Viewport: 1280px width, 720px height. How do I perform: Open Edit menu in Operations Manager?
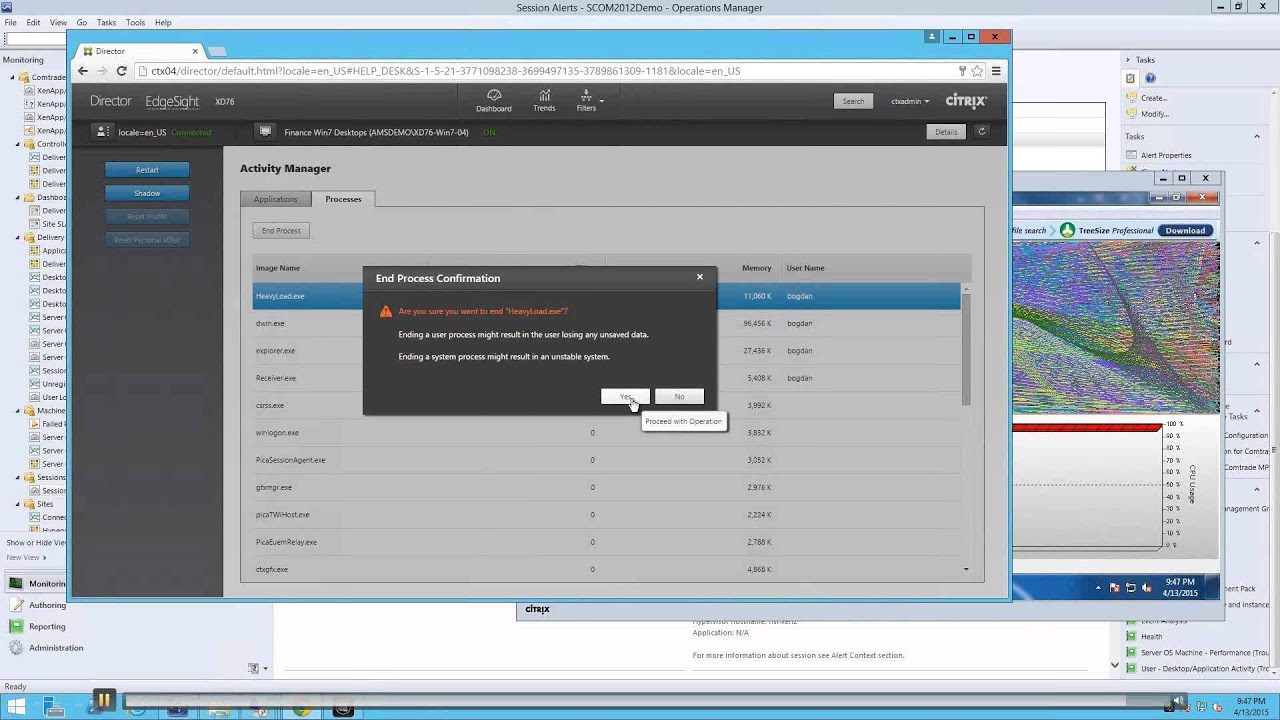(33, 22)
